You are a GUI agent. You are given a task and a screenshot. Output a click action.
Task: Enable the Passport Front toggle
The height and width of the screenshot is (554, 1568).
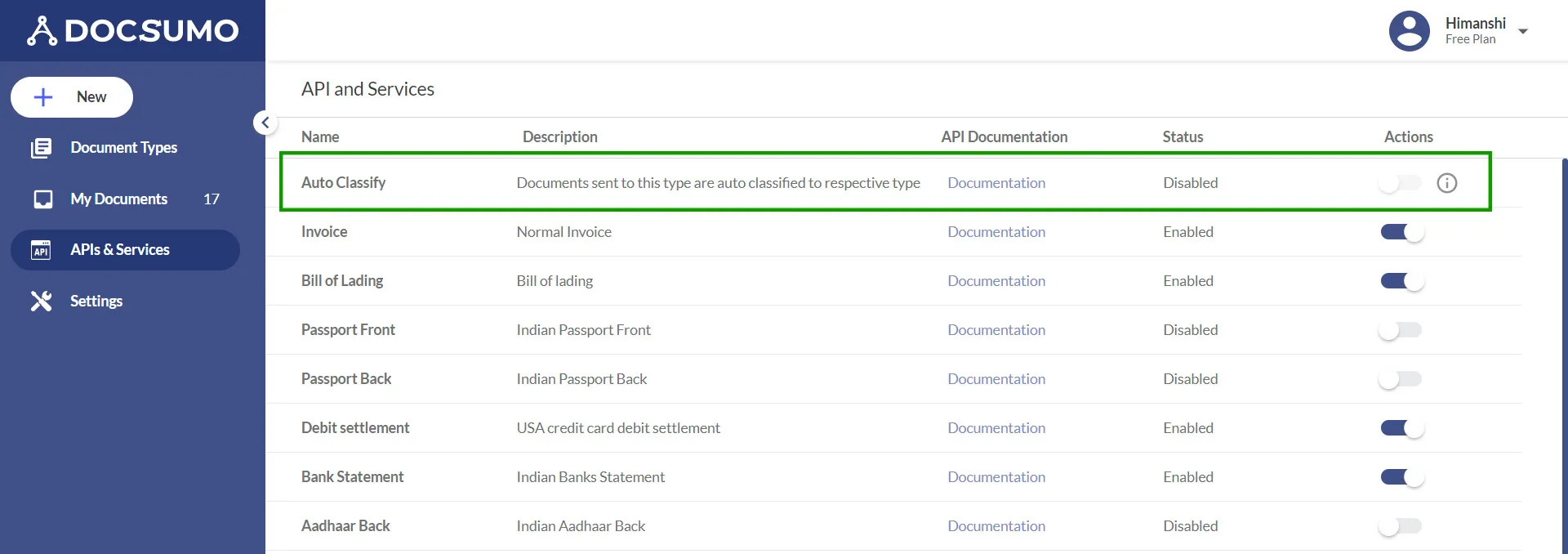[1400, 330]
